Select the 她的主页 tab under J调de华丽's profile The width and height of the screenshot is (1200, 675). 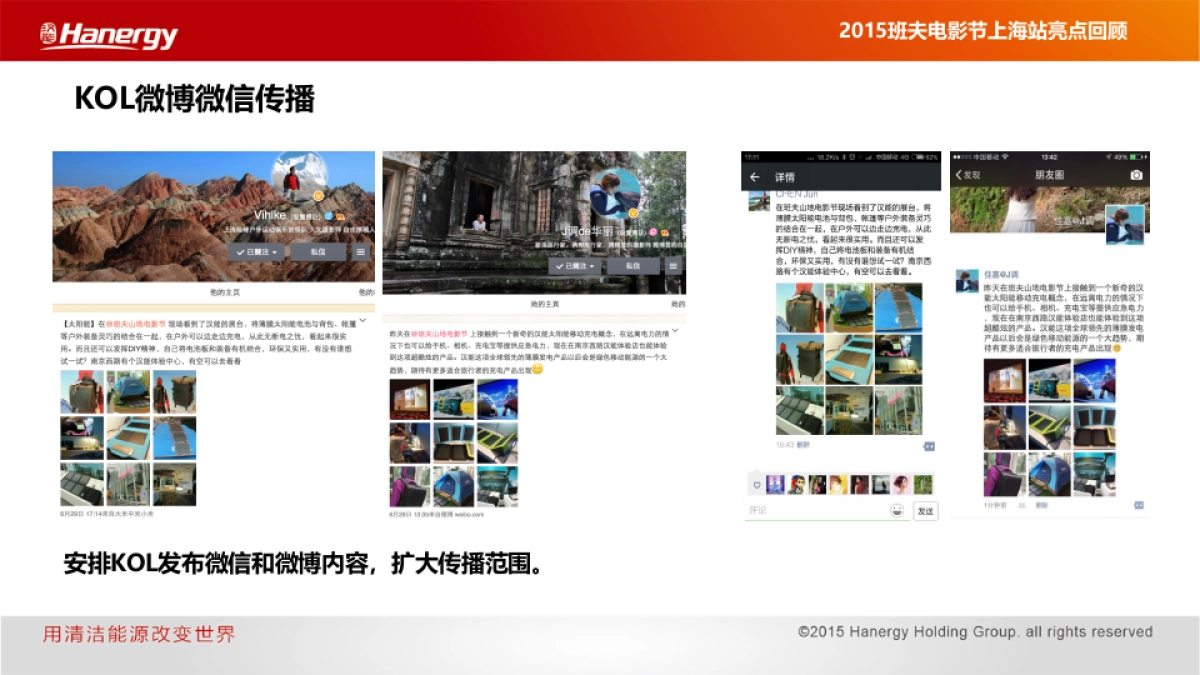543,303
